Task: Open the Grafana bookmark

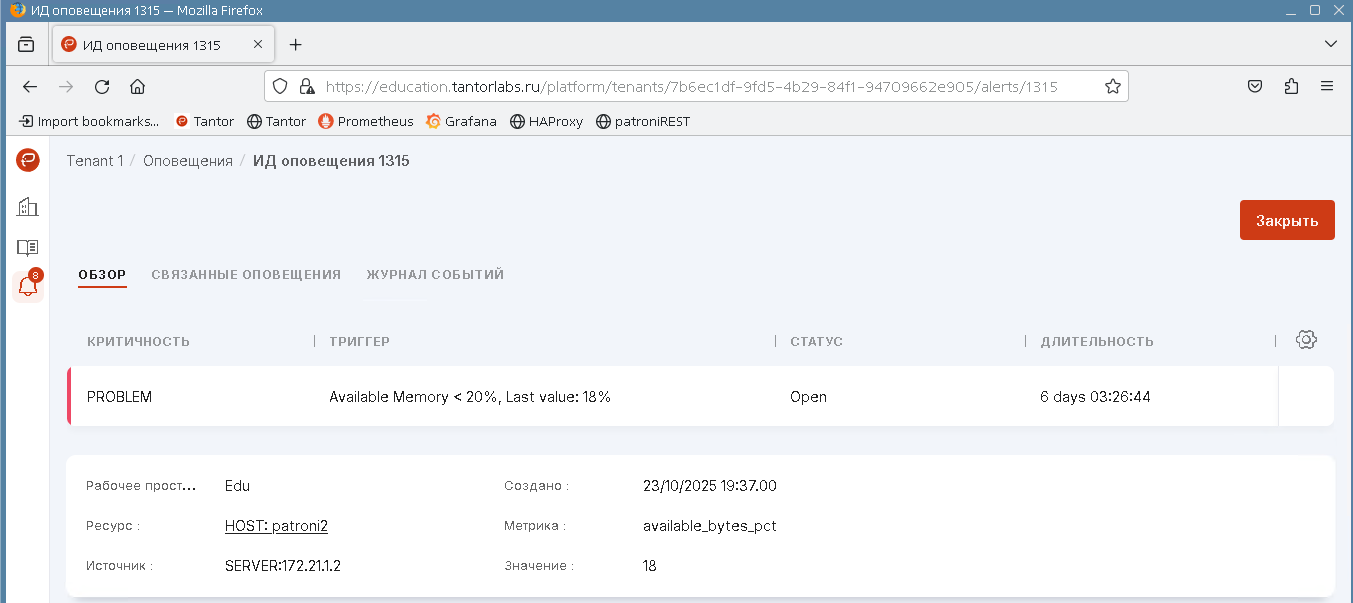Action: tap(461, 122)
